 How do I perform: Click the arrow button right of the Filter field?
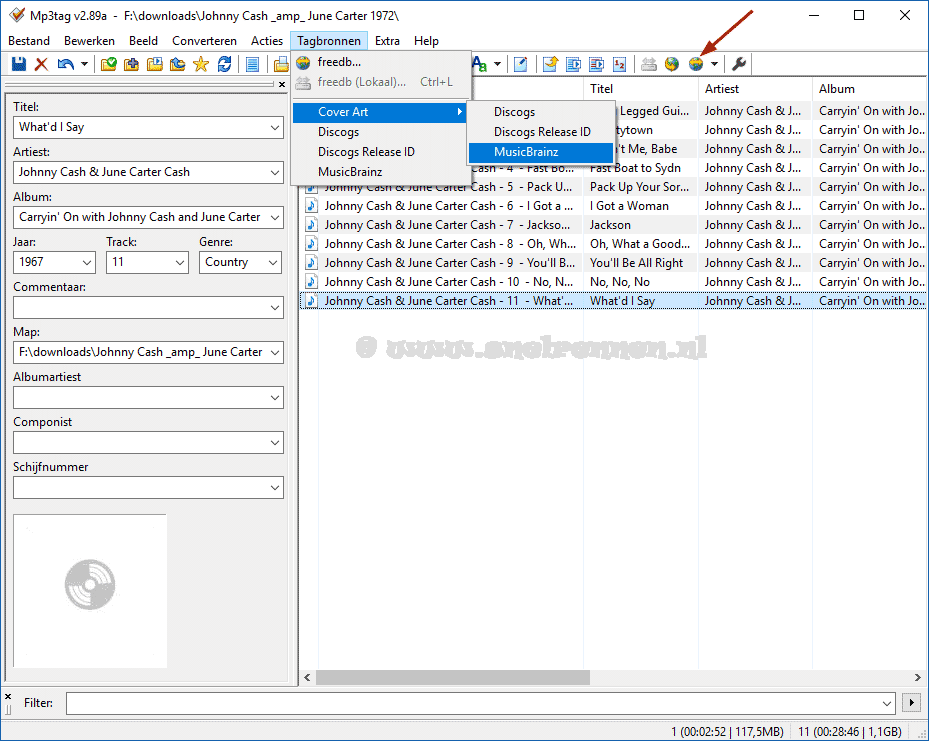(x=911, y=703)
